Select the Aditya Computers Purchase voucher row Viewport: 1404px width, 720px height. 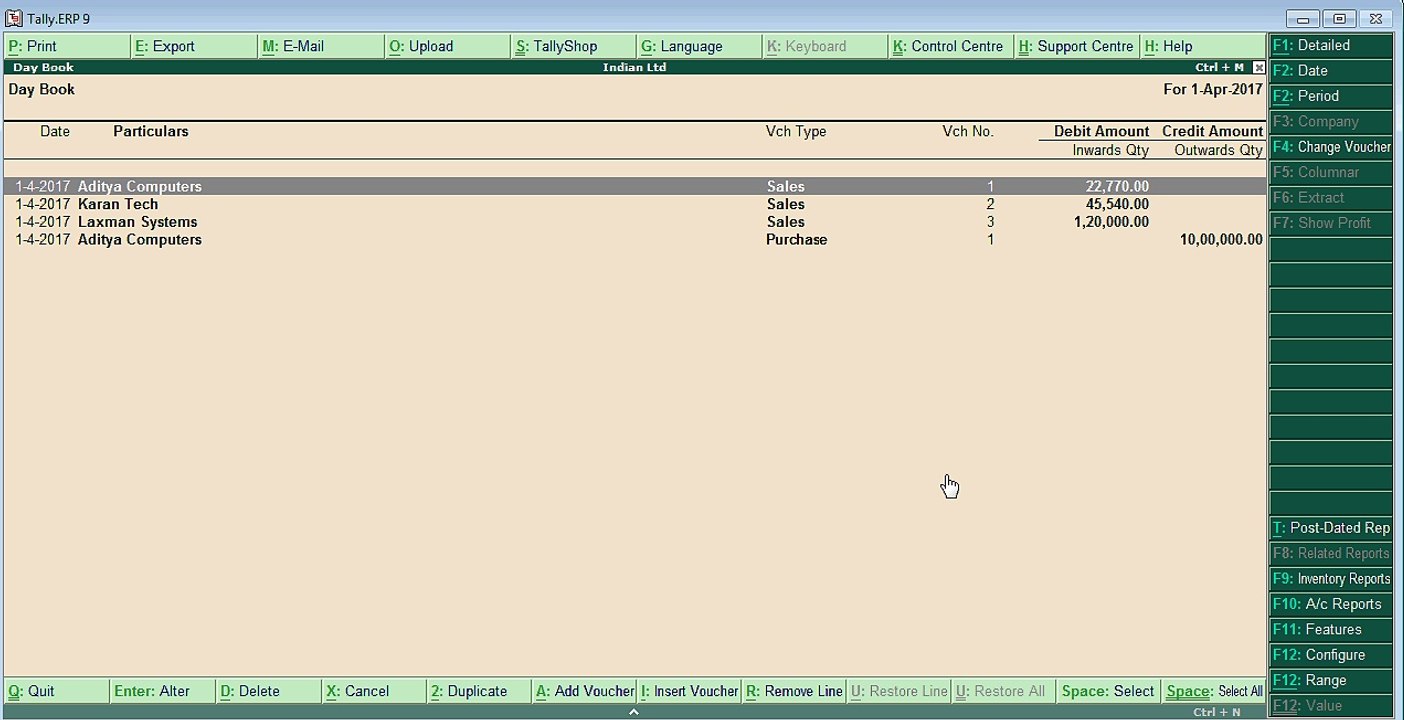pyautogui.click(x=634, y=240)
